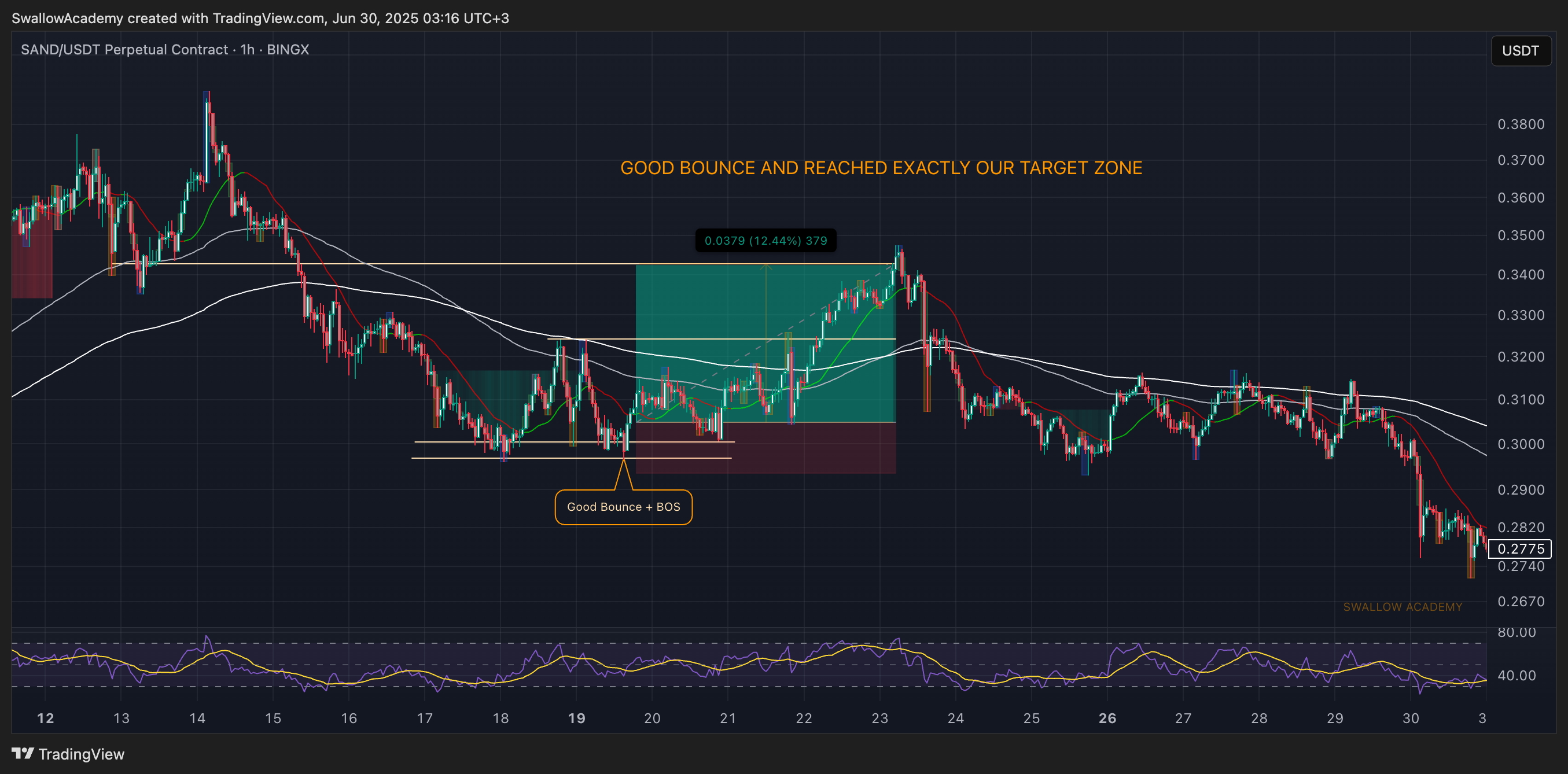
Task: Click the TradingView logo
Action: coord(68,754)
